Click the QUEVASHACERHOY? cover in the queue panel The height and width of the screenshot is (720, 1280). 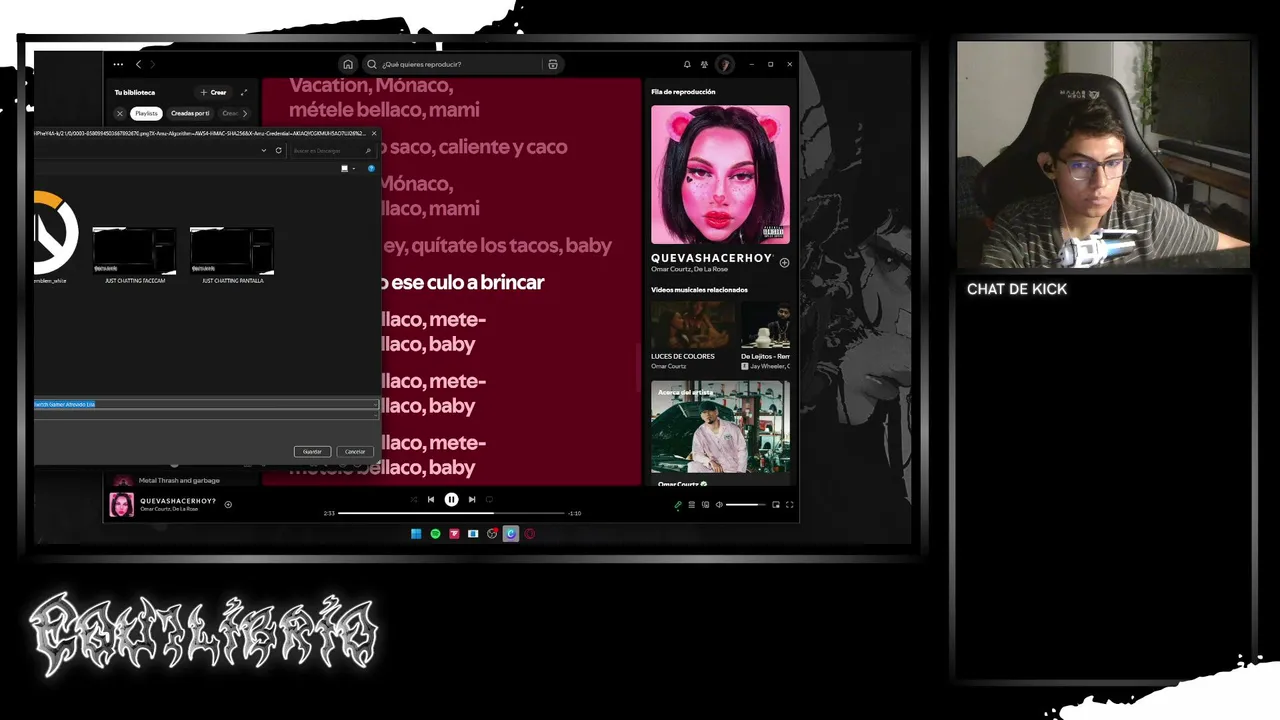point(720,175)
